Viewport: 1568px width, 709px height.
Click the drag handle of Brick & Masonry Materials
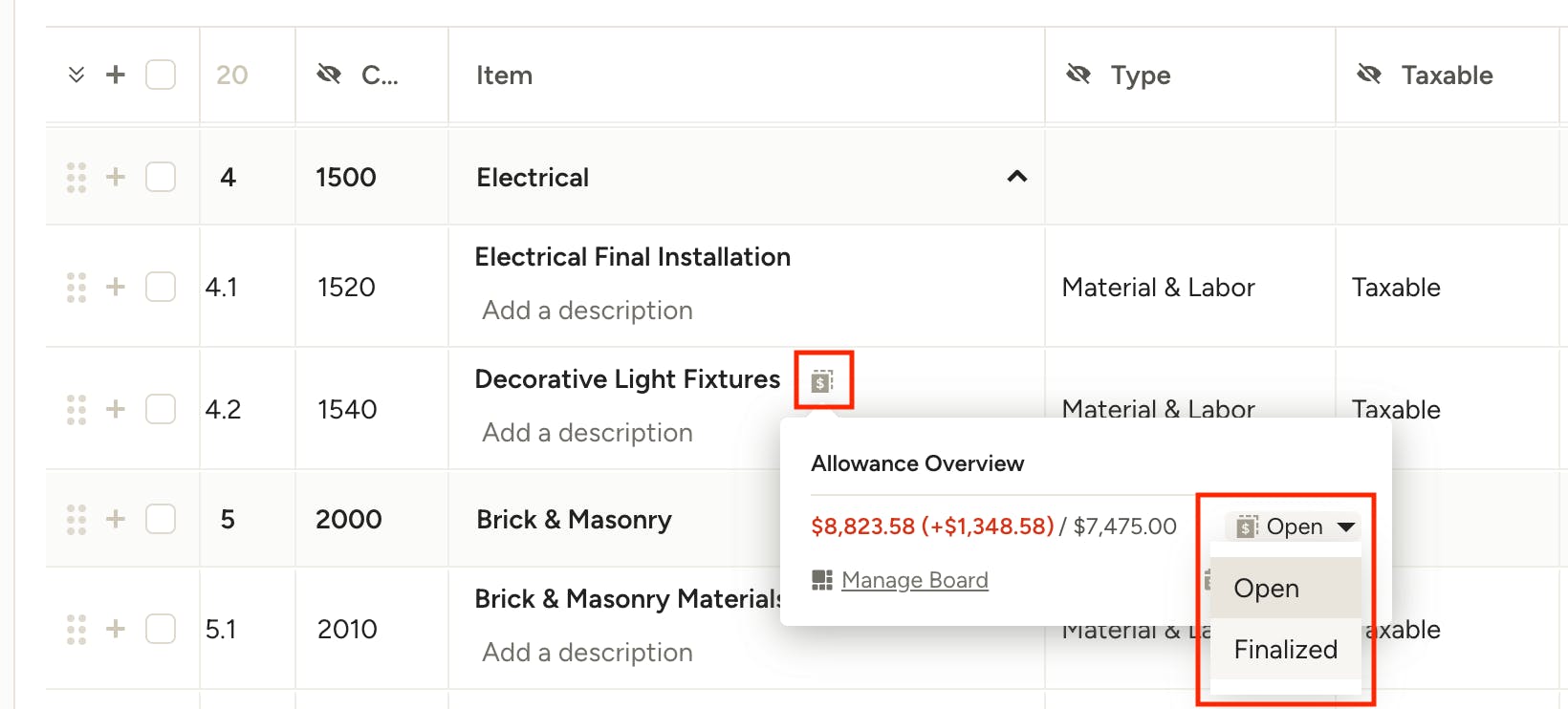(x=76, y=630)
